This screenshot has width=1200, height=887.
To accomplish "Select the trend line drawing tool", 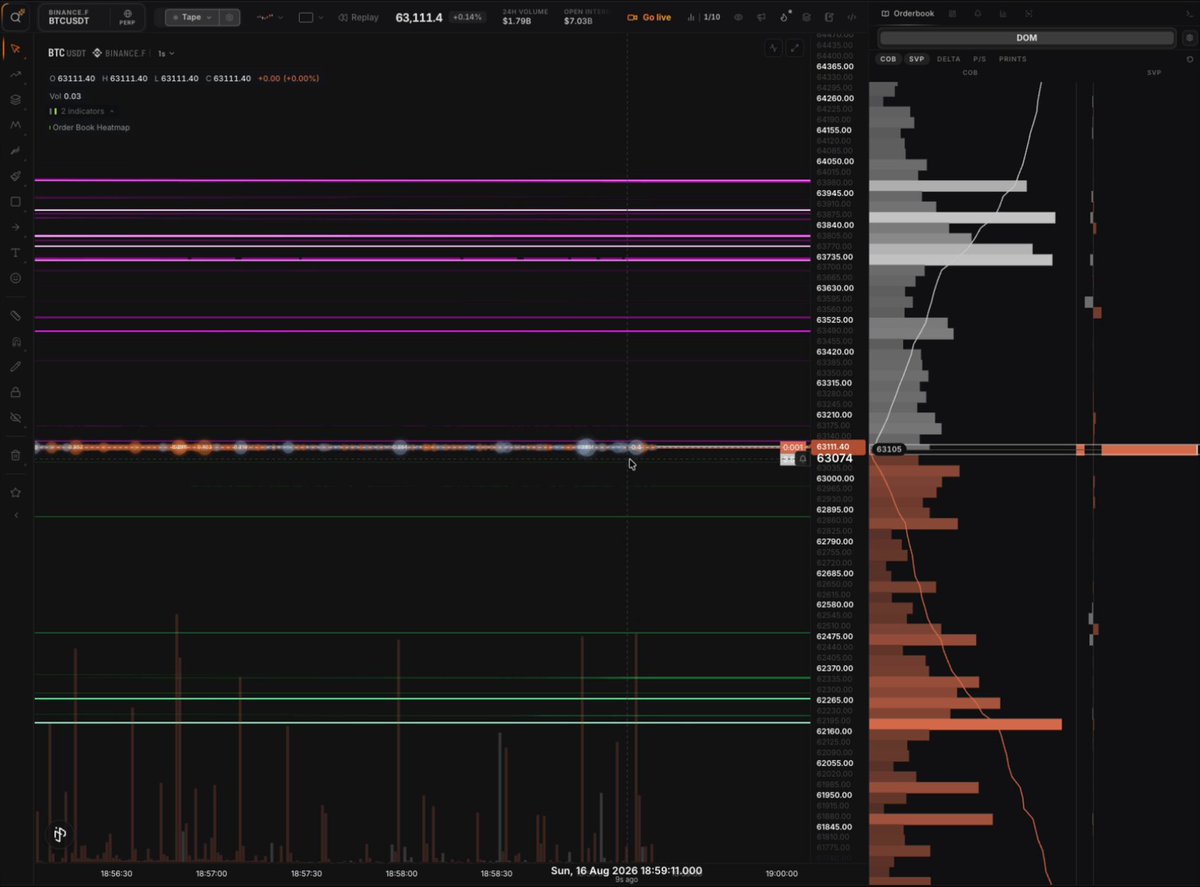I will click(16, 74).
